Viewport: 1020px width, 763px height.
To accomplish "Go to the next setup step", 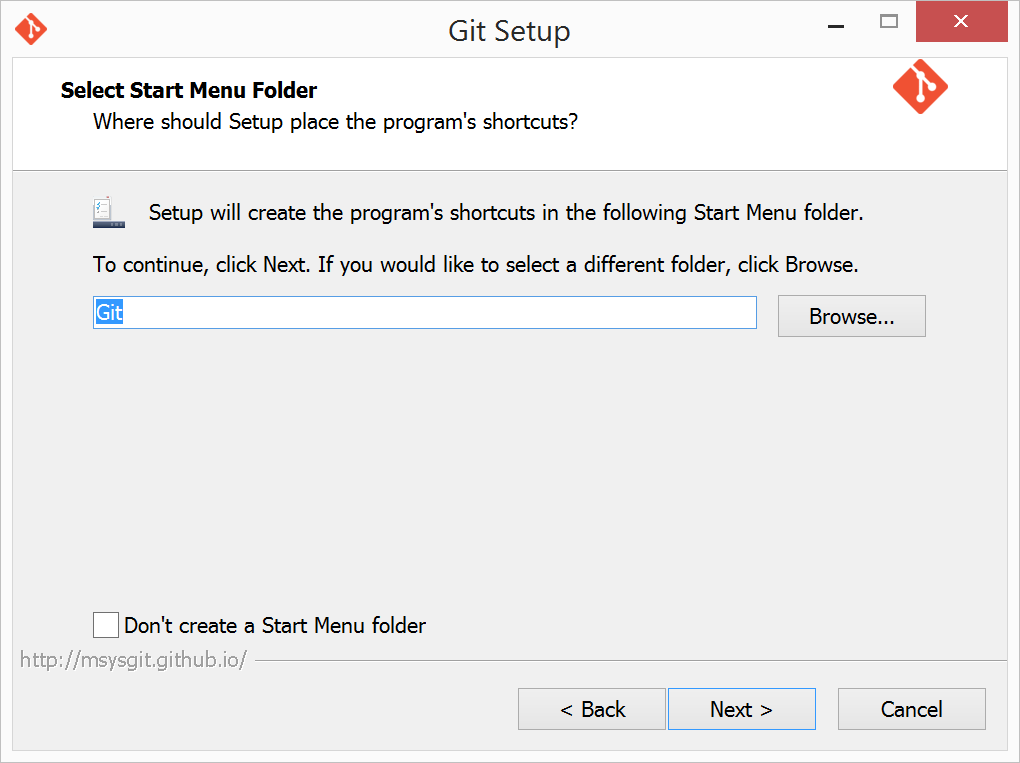I will coord(742,709).
